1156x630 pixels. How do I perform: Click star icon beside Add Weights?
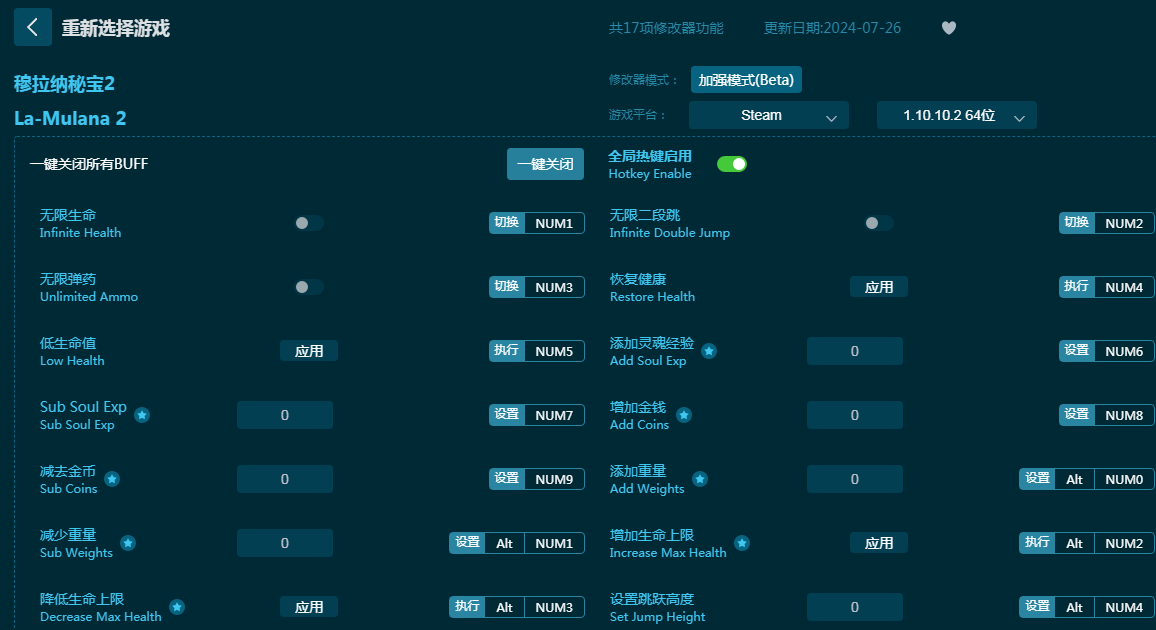700,479
